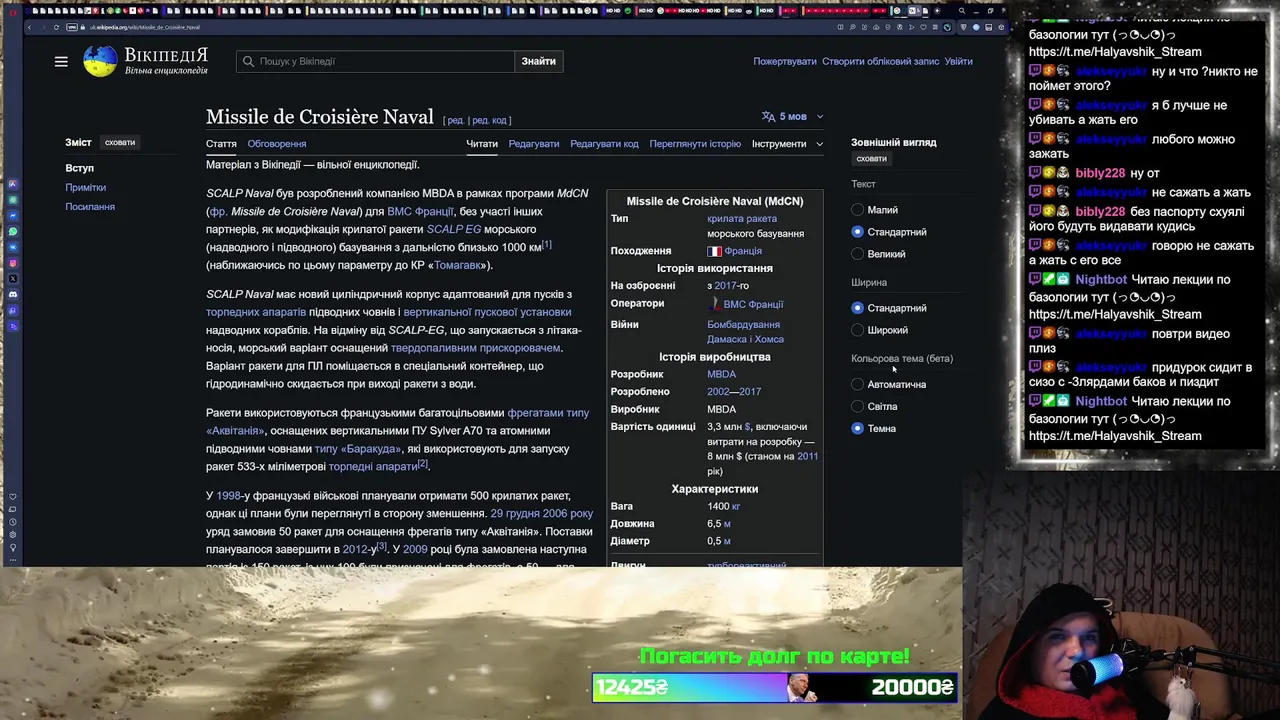The image size is (1280, 720).
Task: Open 'MBDA' link in Розробник row
Action: point(721,375)
